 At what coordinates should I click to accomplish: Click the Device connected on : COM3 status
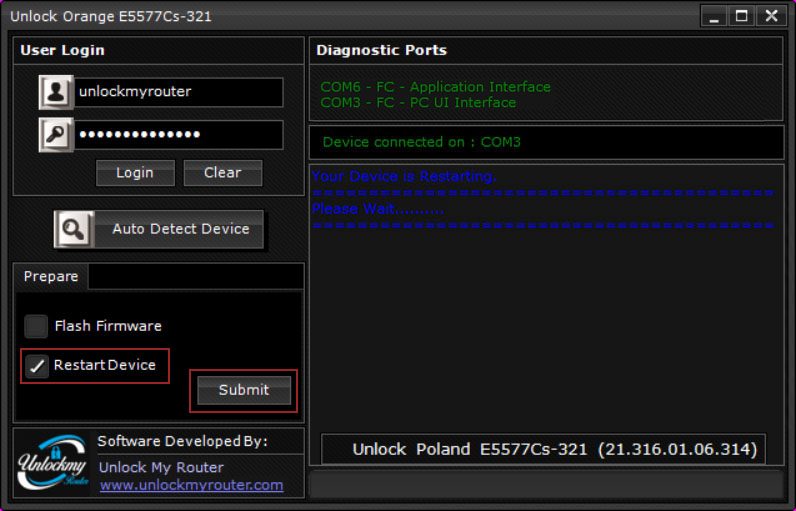(421, 142)
